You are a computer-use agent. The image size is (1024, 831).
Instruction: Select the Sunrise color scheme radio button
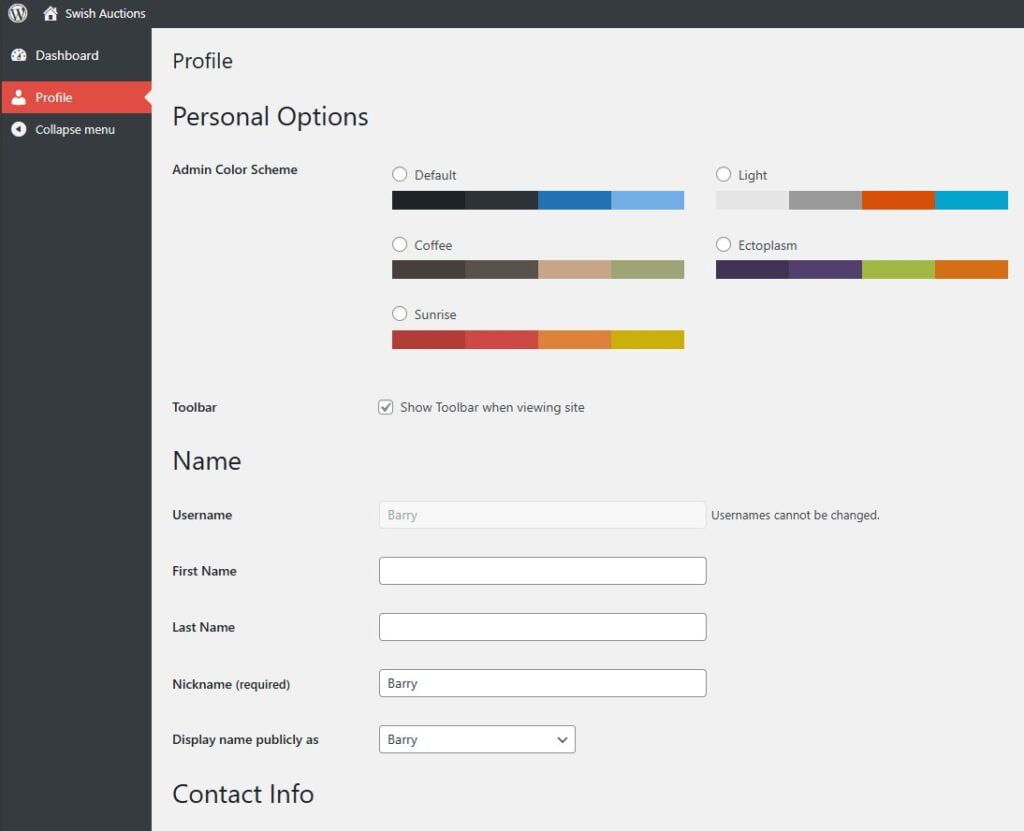tap(400, 314)
